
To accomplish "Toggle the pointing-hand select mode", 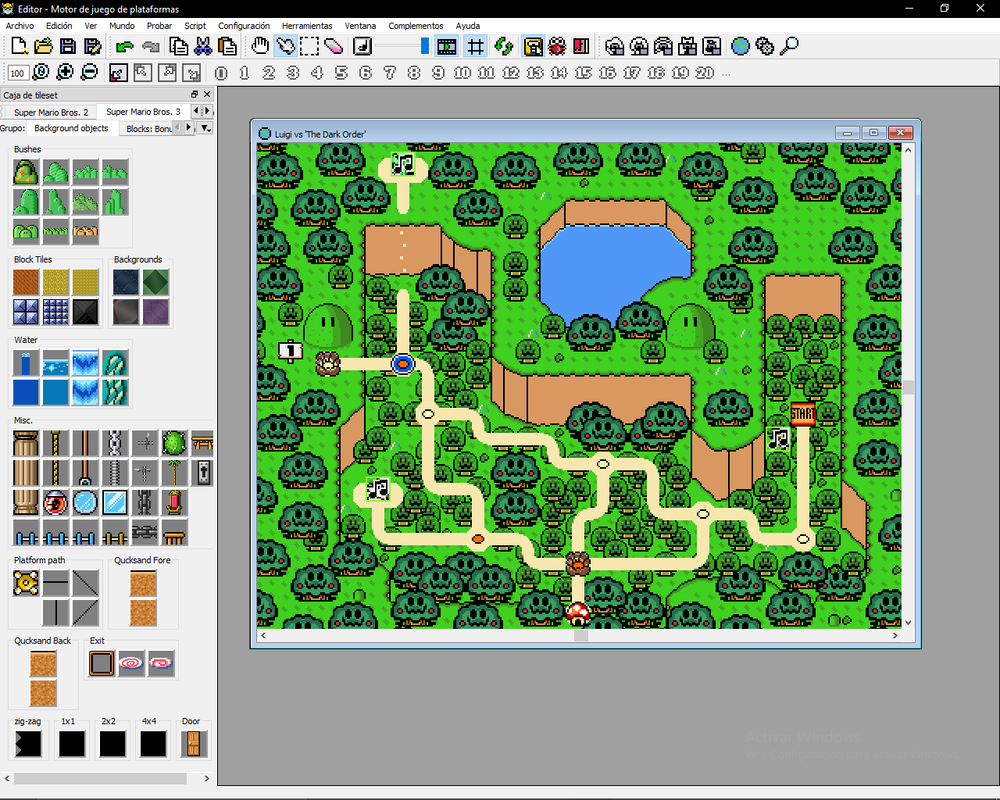I will 285,46.
